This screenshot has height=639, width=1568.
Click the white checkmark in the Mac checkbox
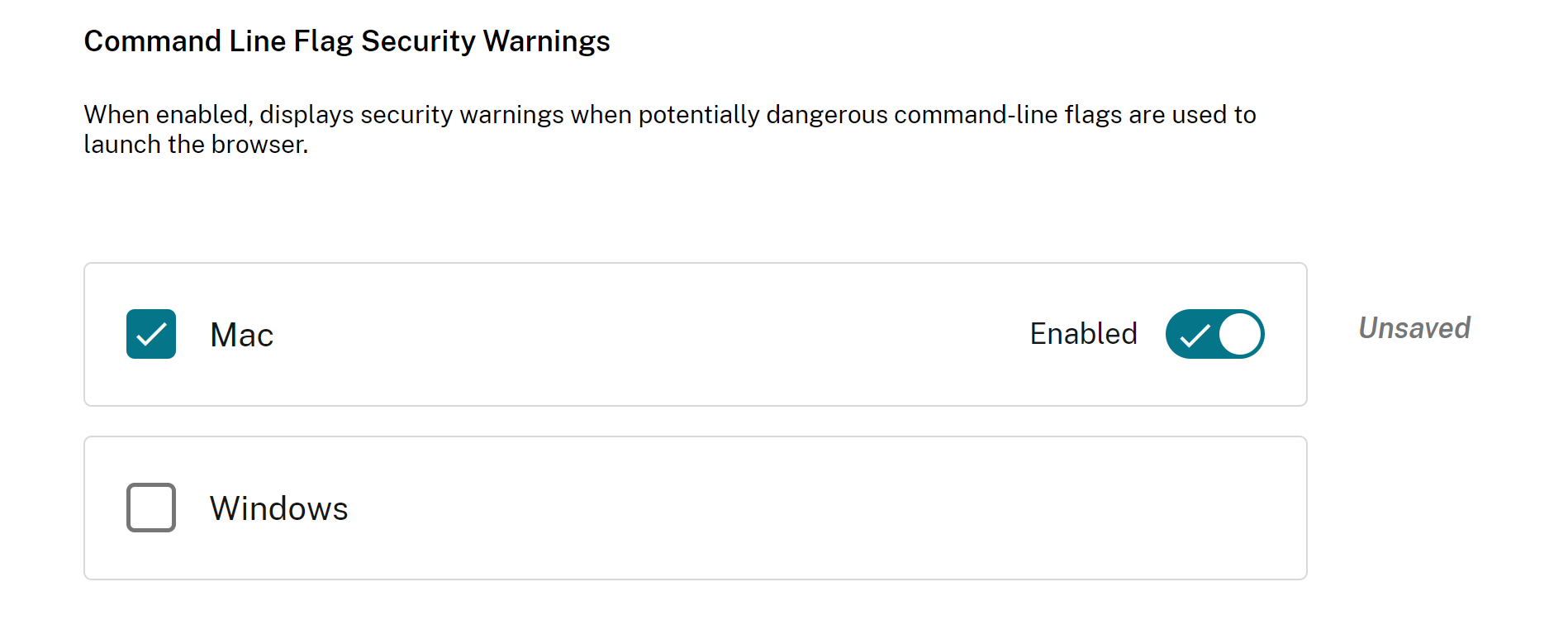pos(151,335)
